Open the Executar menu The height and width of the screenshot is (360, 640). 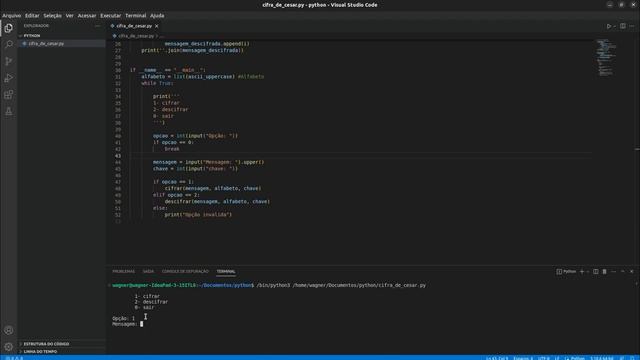point(111,16)
